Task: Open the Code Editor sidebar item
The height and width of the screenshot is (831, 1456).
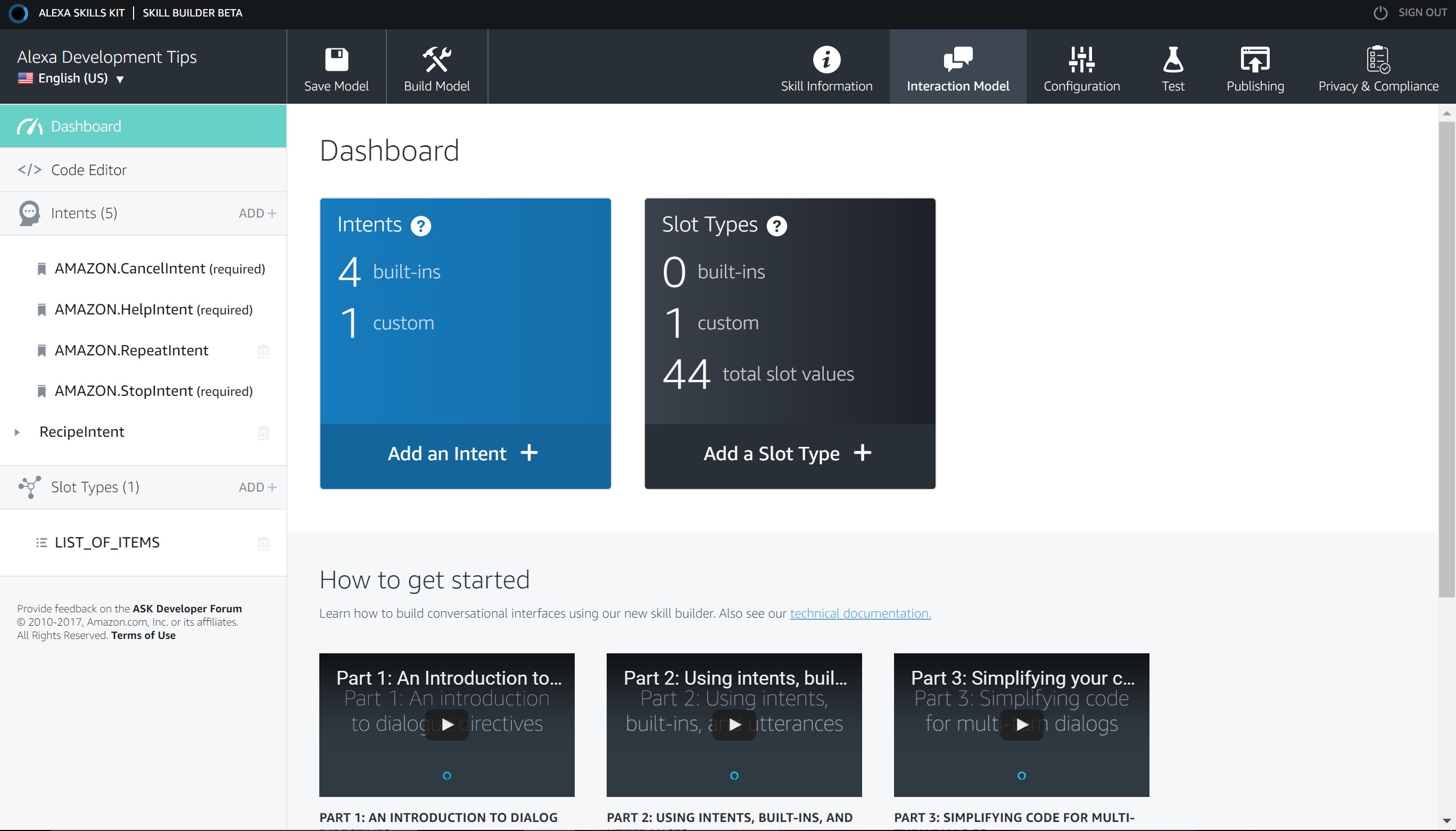Action: pos(143,170)
